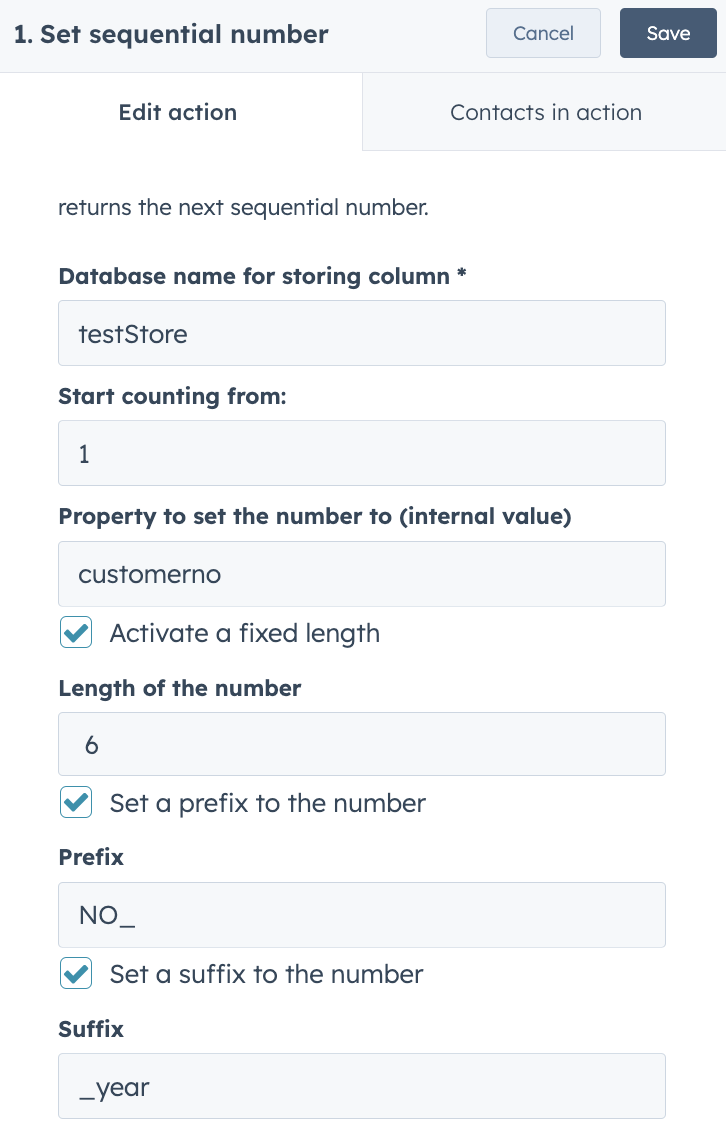Click the 'Activate a fixed length' label text
The image size is (726, 1140).
tap(244, 633)
